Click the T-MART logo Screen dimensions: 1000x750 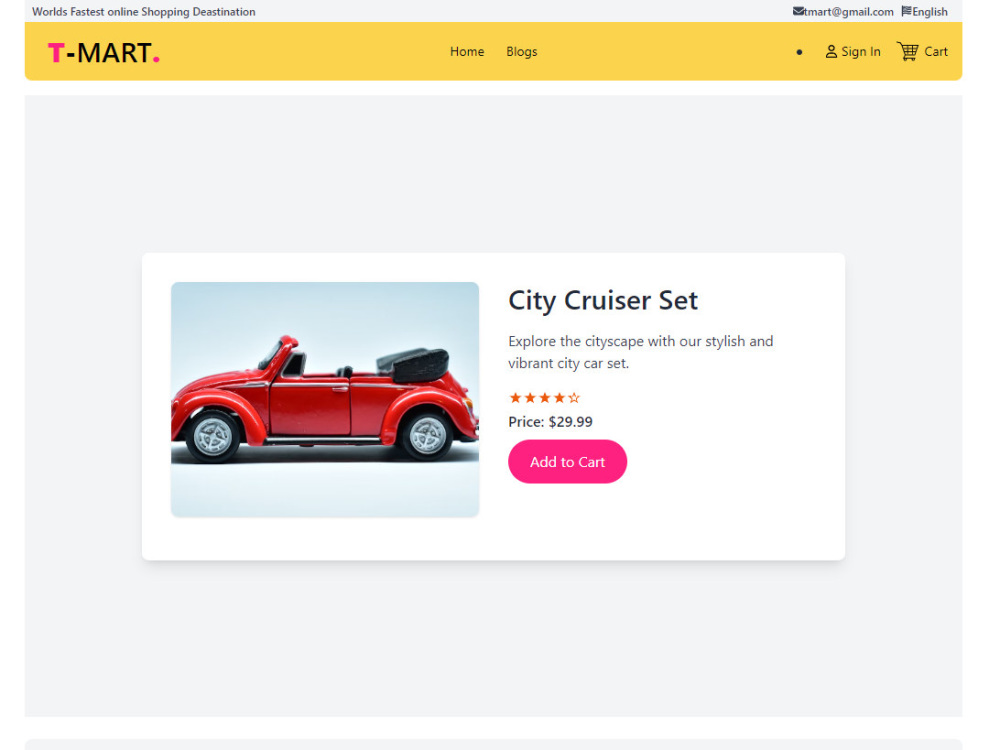click(x=103, y=52)
